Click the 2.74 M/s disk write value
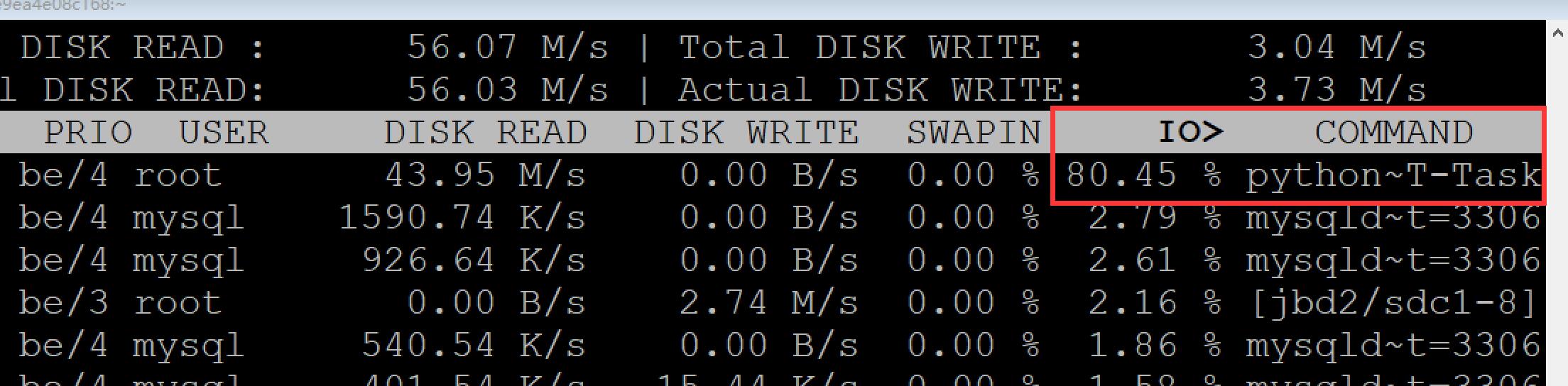Image resolution: width=1568 pixels, height=386 pixels. [769, 303]
